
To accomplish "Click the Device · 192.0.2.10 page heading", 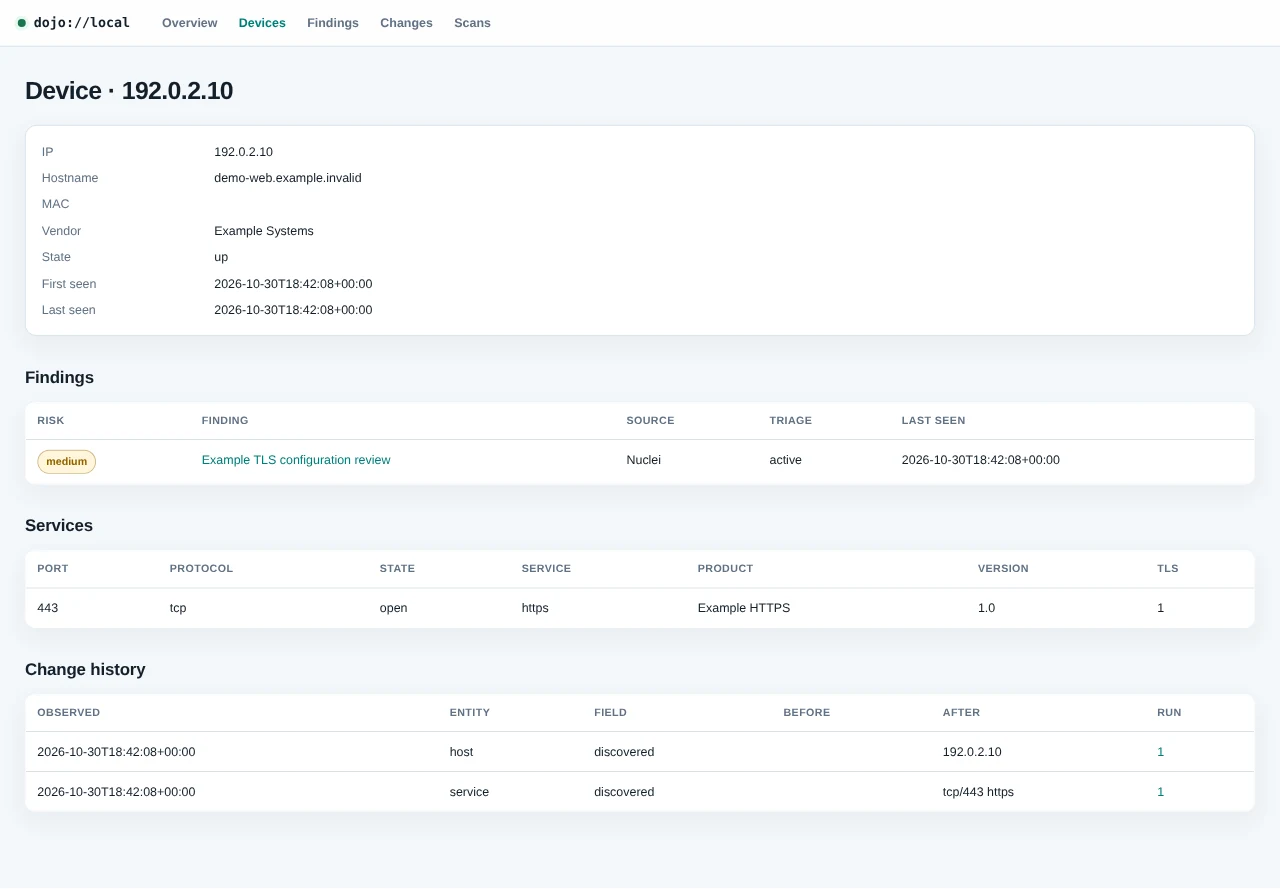I will click(129, 91).
